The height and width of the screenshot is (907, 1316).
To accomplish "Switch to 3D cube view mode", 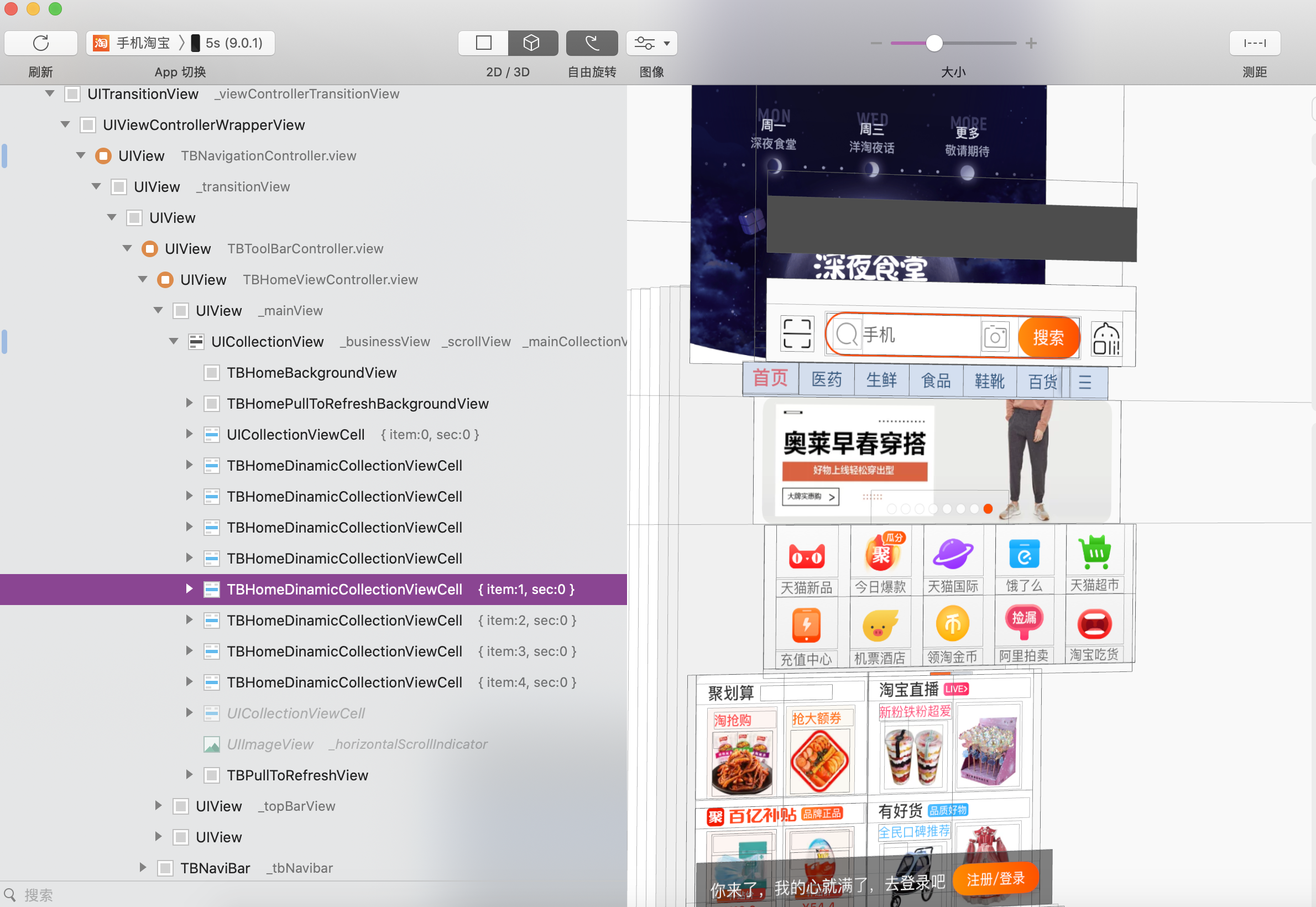I will pyautogui.click(x=532, y=43).
